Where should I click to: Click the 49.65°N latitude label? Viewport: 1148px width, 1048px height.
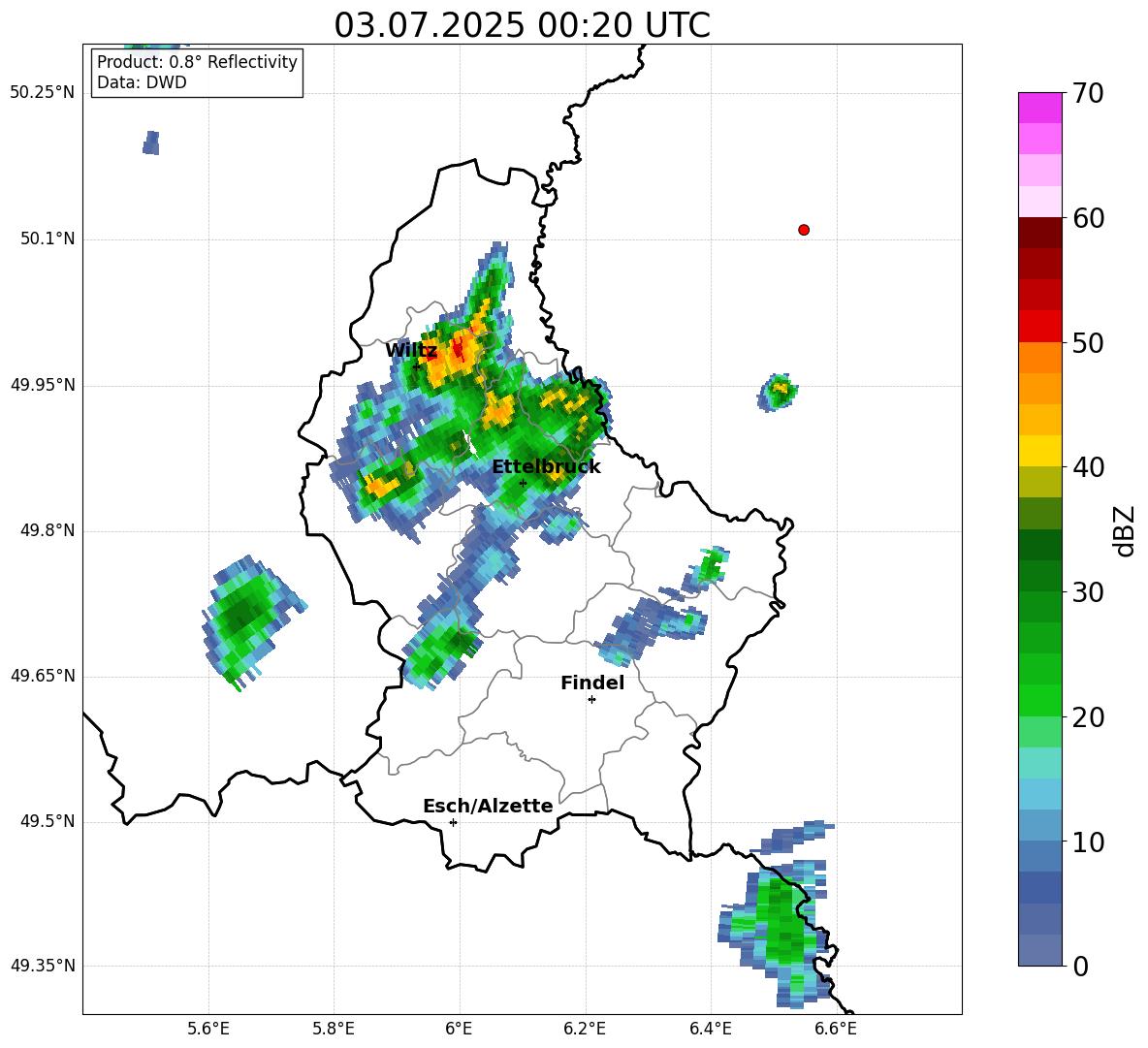(x=43, y=675)
